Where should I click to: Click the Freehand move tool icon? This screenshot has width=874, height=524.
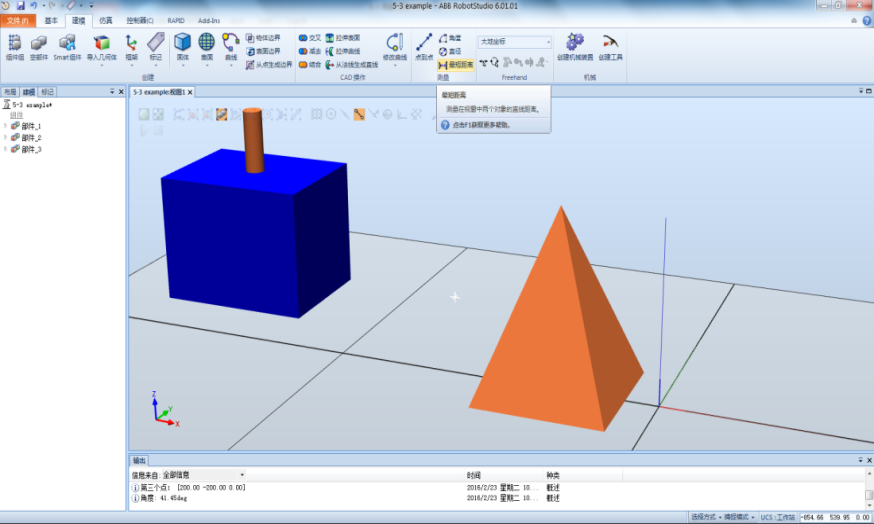(x=483, y=62)
